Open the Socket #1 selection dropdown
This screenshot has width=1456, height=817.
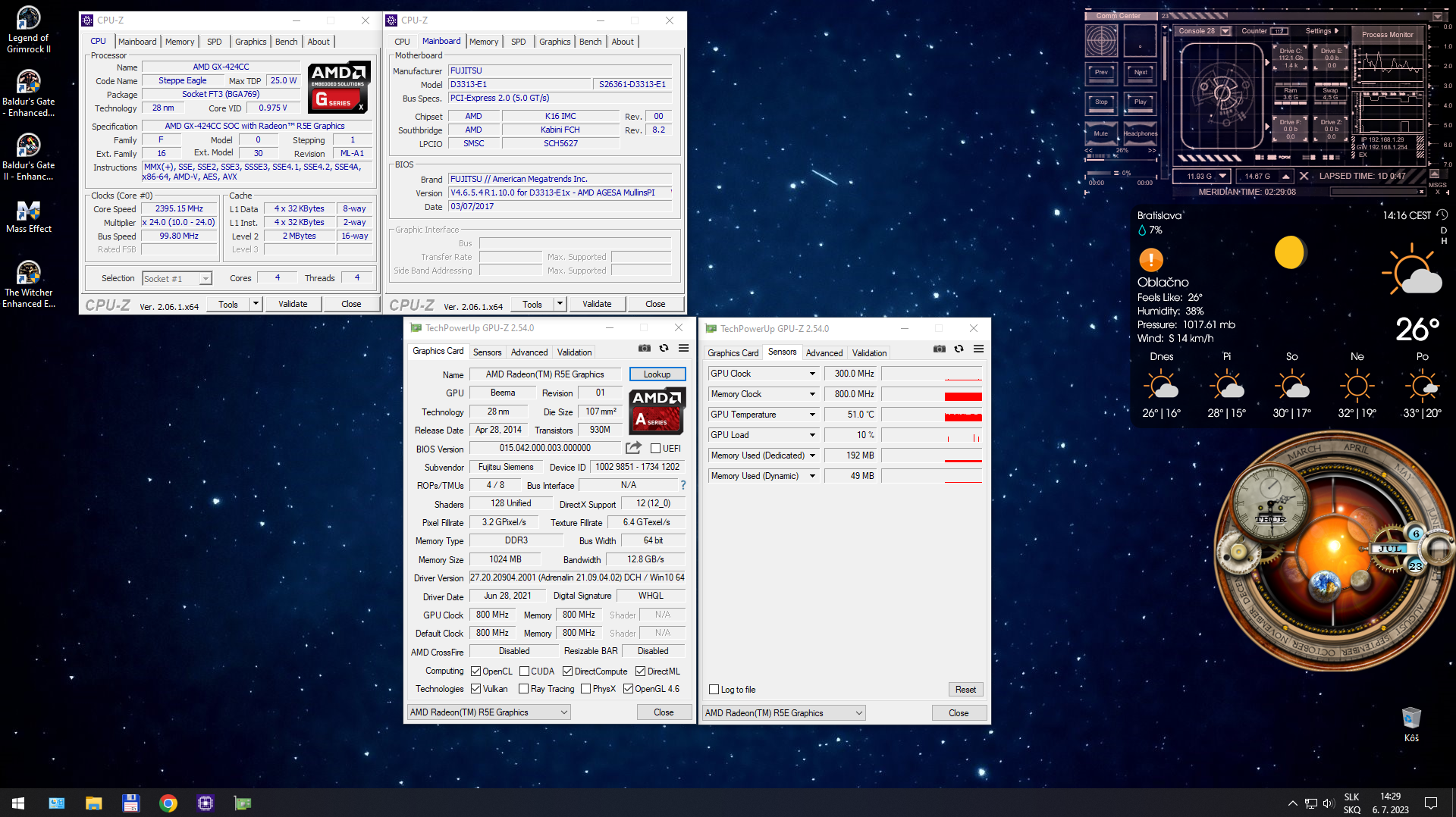[177, 279]
